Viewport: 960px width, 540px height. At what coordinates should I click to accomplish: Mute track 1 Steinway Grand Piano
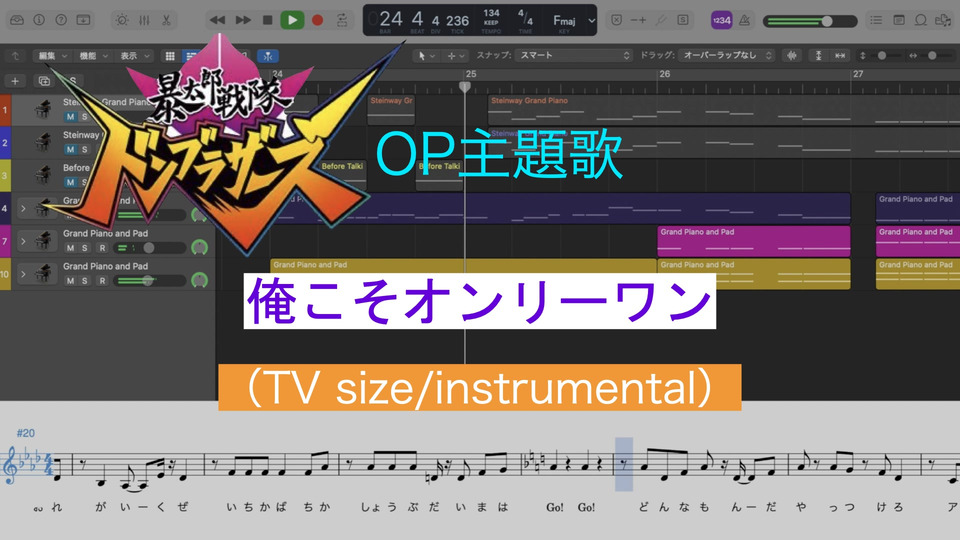pyautogui.click(x=70, y=116)
